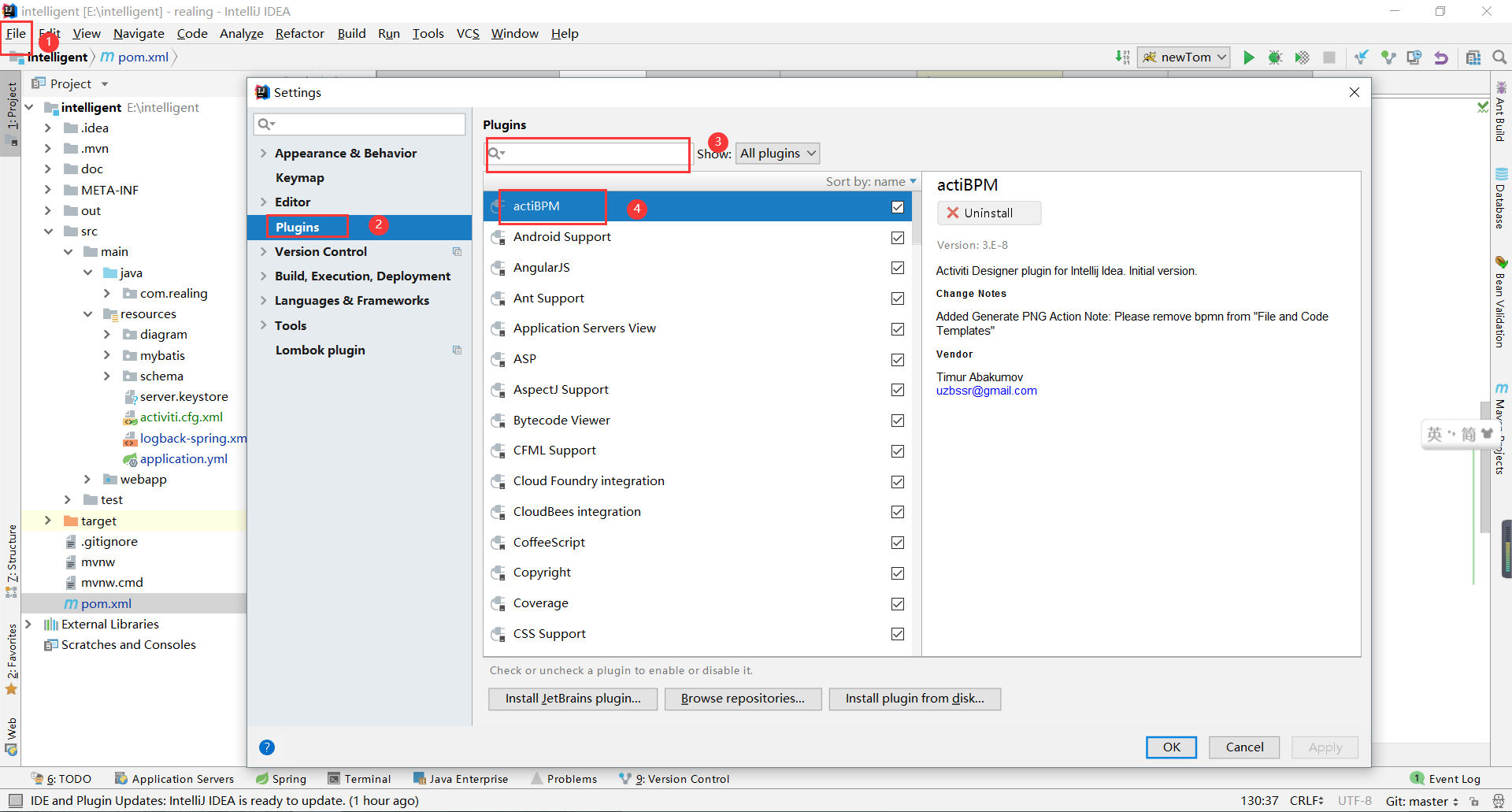1512x812 pixels.
Task: Disable the Android Support plugin checkbox
Action: pyautogui.click(x=898, y=238)
